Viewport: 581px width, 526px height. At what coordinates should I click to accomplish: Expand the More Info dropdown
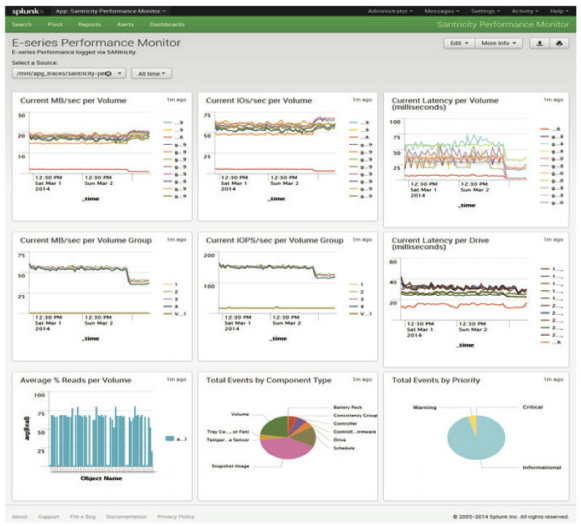[499, 43]
